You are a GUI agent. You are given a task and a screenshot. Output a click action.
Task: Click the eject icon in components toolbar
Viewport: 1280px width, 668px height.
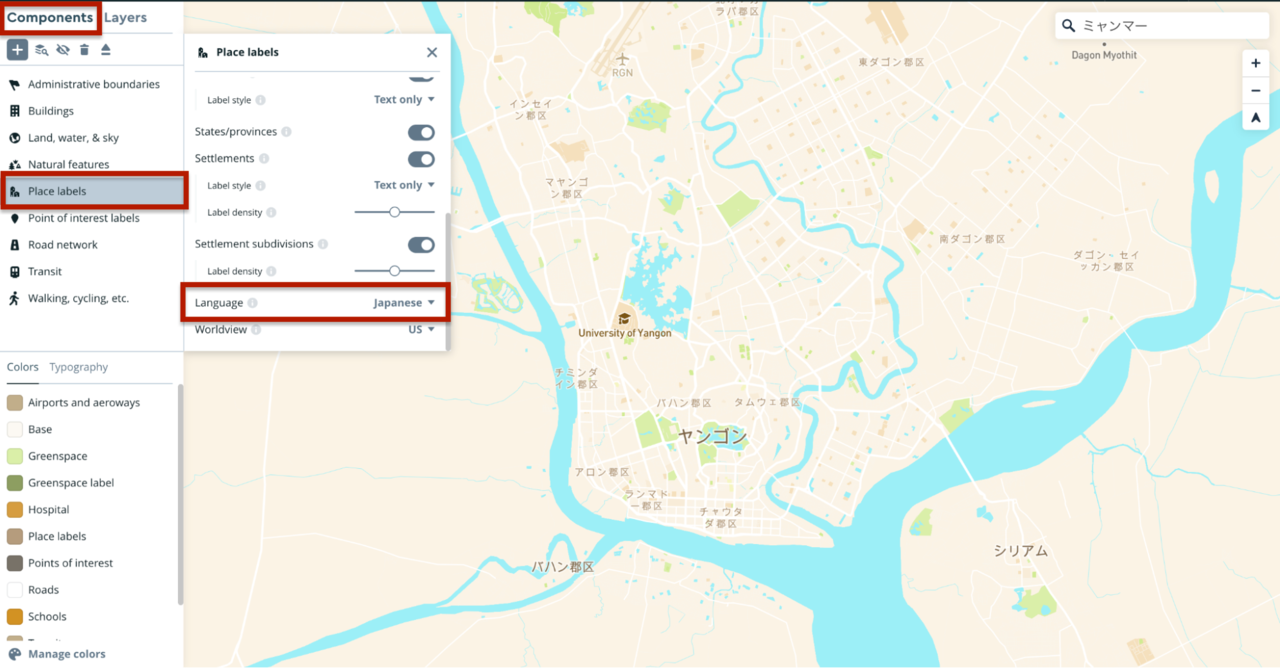click(x=106, y=50)
